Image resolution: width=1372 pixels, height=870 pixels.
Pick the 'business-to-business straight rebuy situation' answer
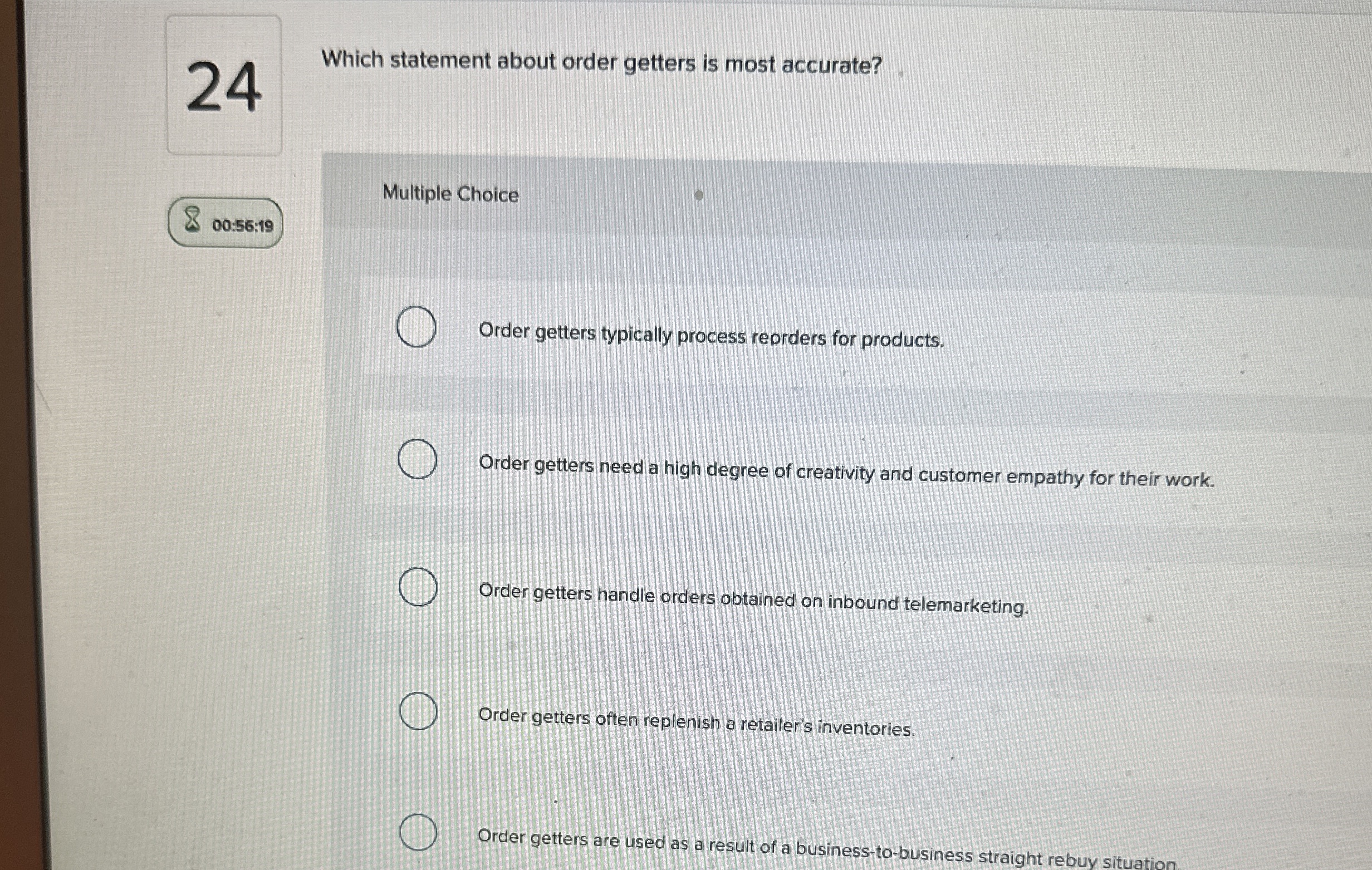pos(418,832)
